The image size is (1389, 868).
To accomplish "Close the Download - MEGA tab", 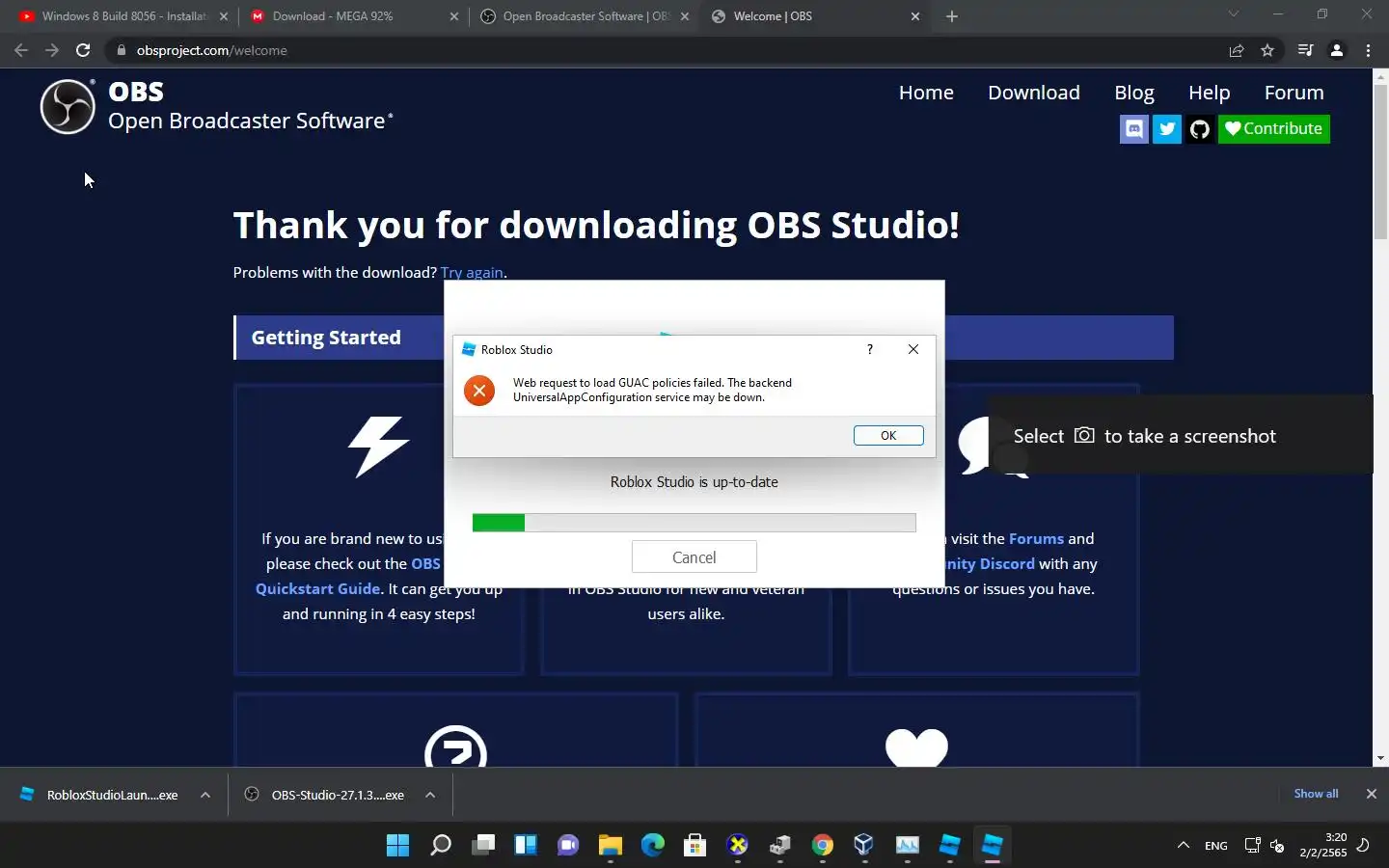I will [454, 16].
